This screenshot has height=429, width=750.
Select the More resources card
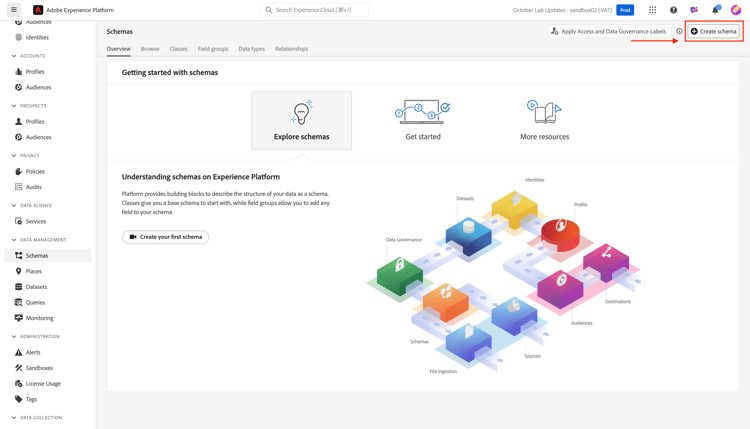click(x=544, y=121)
